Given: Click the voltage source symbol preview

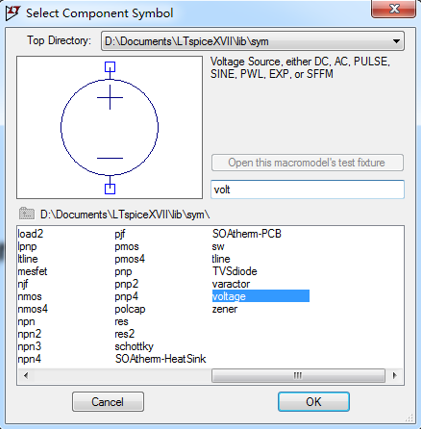Looking at the screenshot, I should [109, 127].
